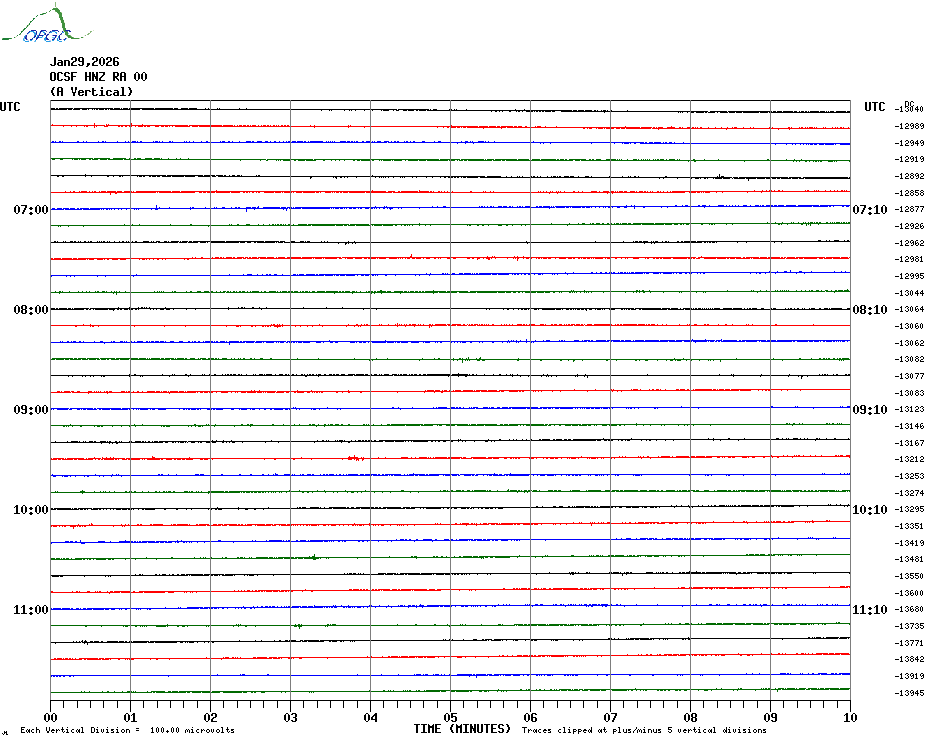
Task: Click the DC offset value -12858
Action: click(x=909, y=193)
